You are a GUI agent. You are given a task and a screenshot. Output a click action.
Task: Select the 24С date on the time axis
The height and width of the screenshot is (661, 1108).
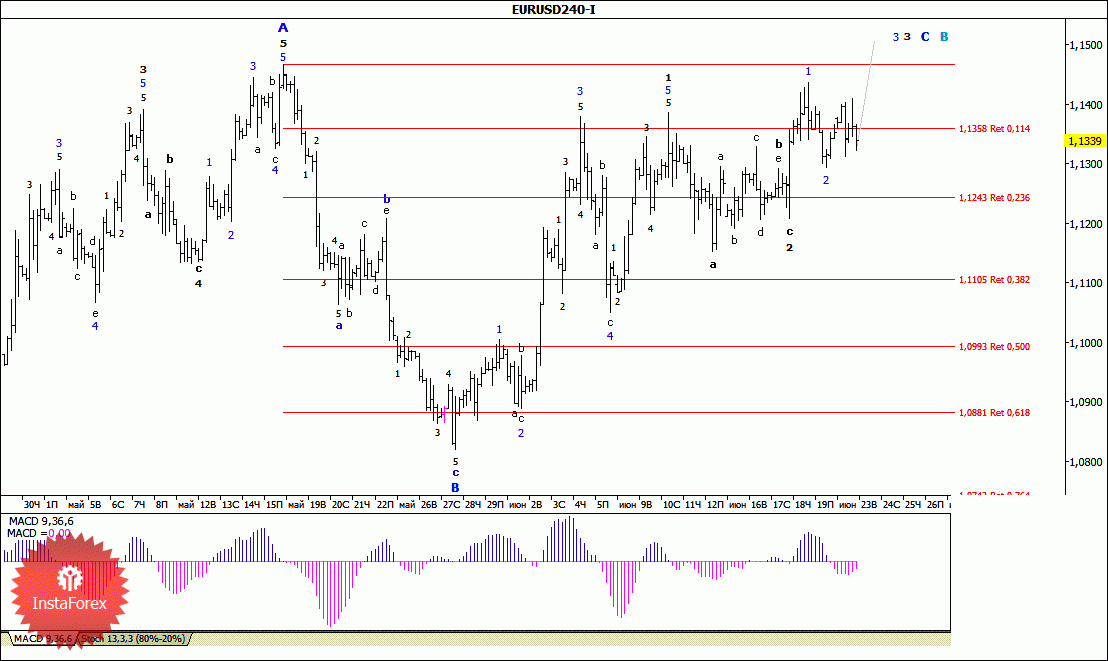(x=892, y=505)
